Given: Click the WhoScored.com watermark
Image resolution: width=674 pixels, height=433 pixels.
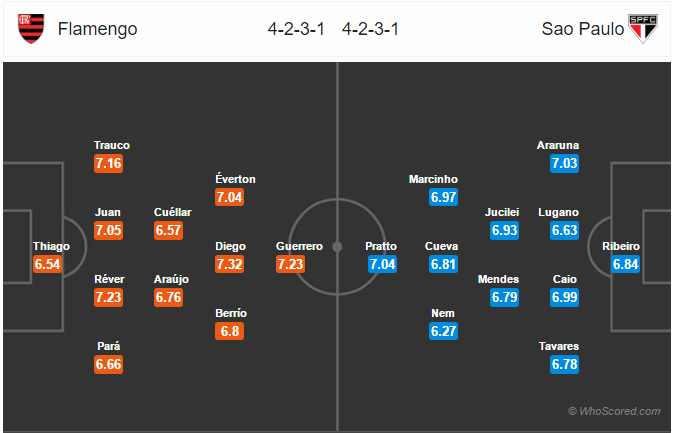Looking at the screenshot, I should (x=614, y=411).
